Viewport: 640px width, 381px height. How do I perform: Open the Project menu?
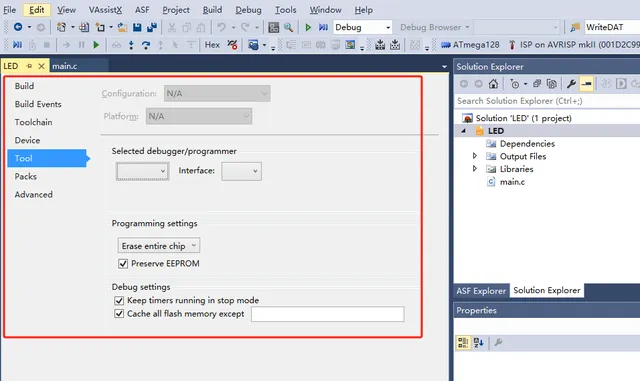click(176, 10)
